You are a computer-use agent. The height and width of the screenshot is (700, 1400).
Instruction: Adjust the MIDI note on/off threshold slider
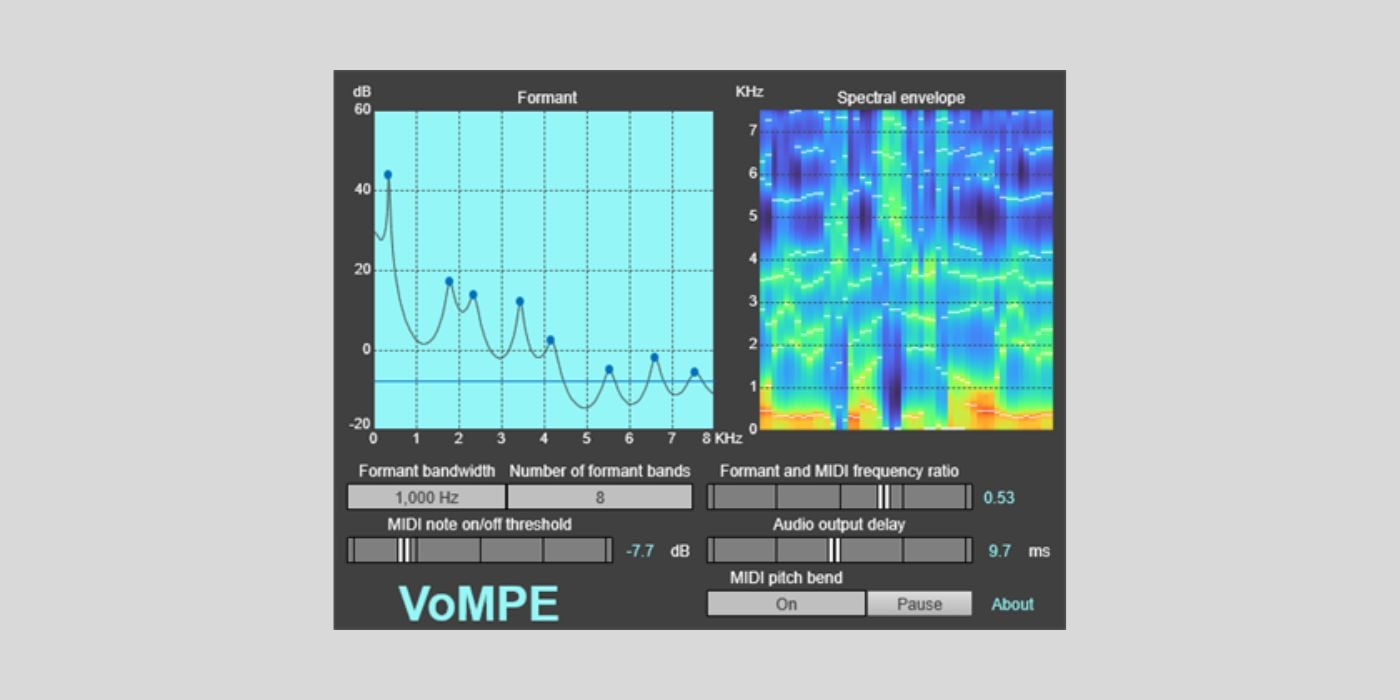click(x=478, y=550)
